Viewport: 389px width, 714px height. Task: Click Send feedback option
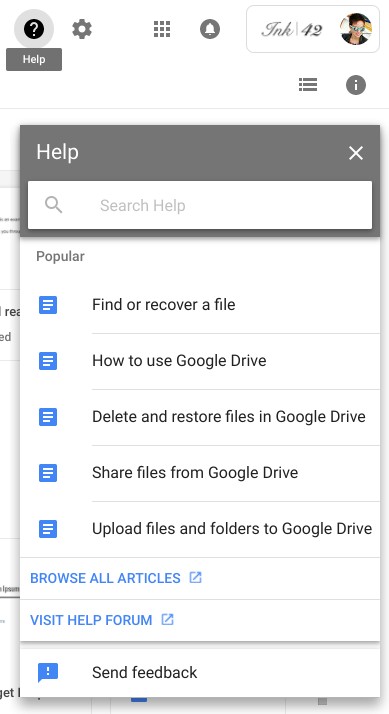[x=200, y=673]
